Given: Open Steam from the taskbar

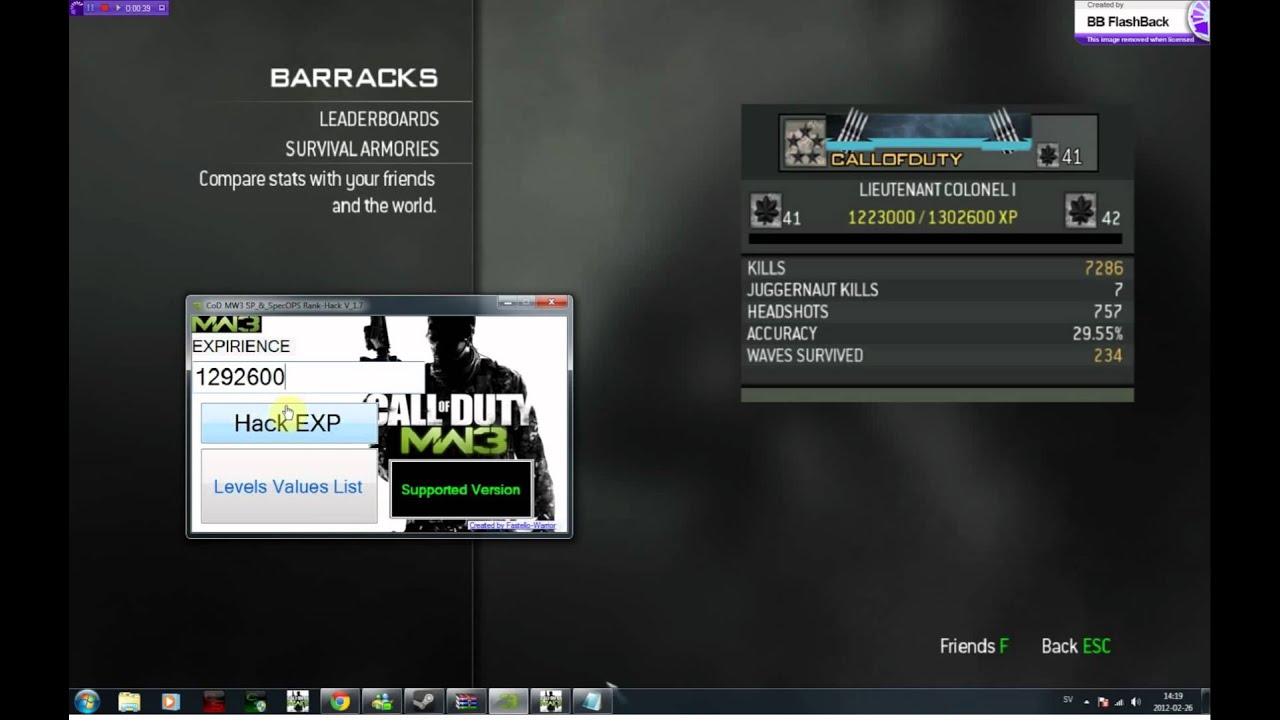Looking at the screenshot, I should pos(425,702).
